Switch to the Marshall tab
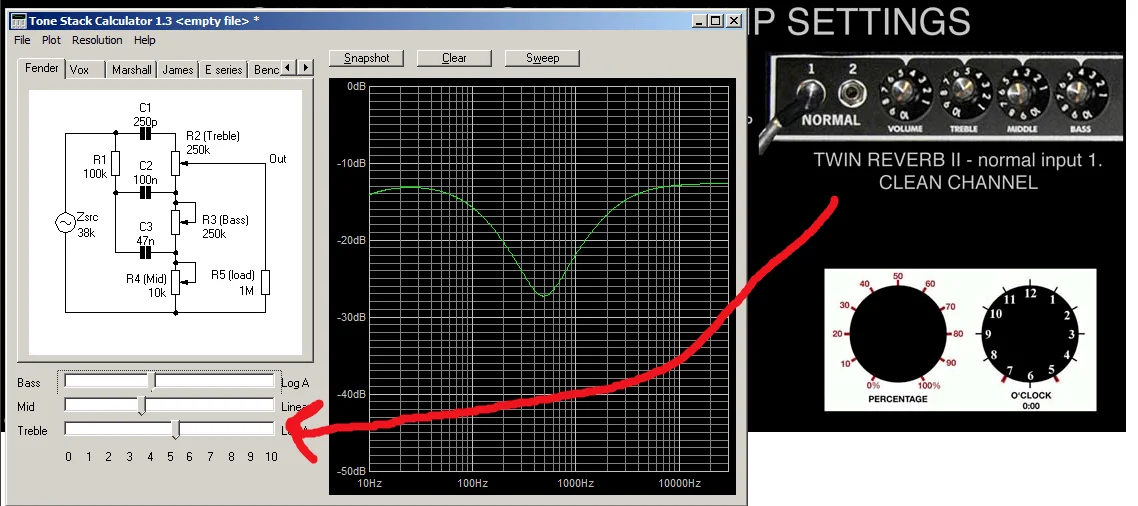 coord(131,70)
